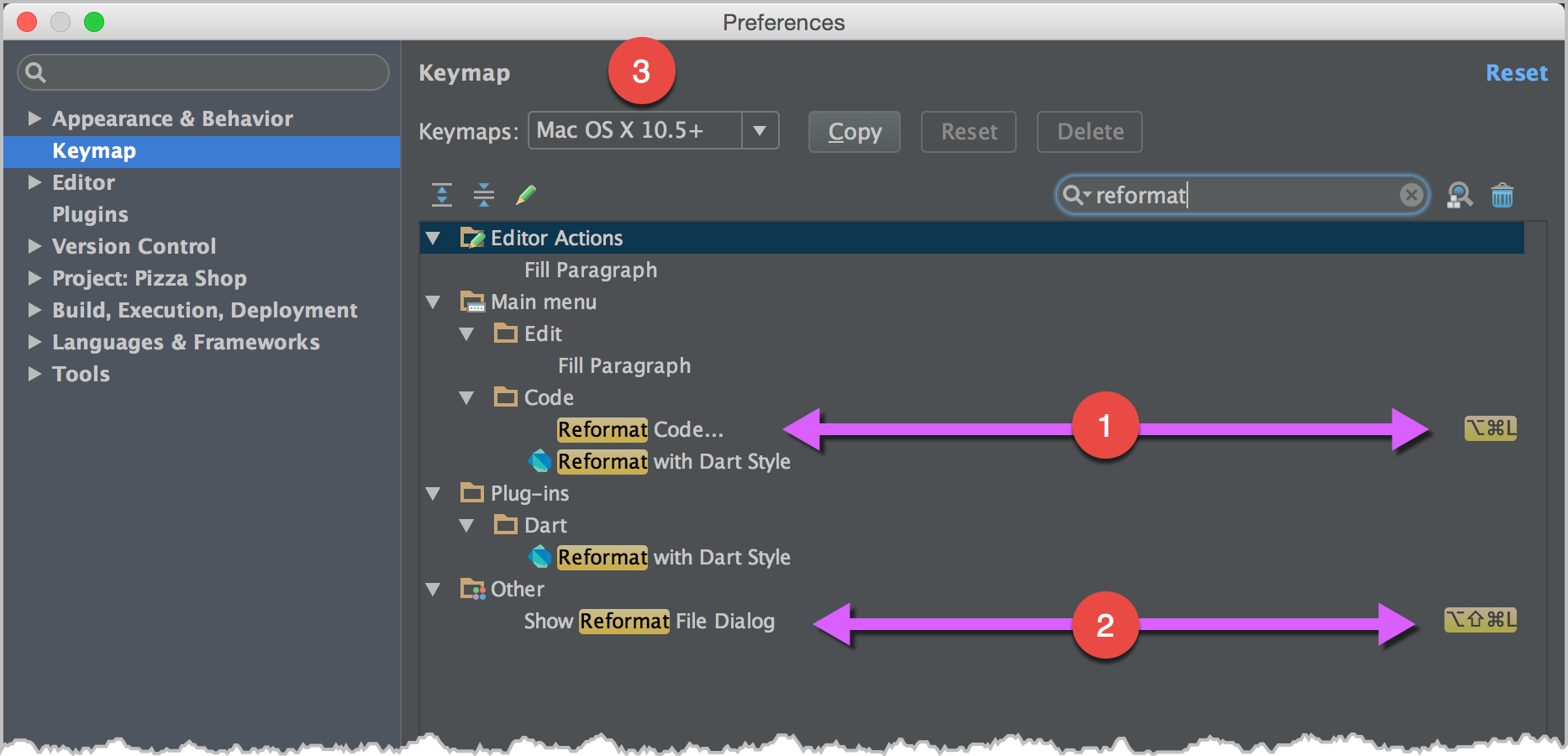The width and height of the screenshot is (1568, 756).
Task: Clear the search using the X icon
Action: (1410, 195)
